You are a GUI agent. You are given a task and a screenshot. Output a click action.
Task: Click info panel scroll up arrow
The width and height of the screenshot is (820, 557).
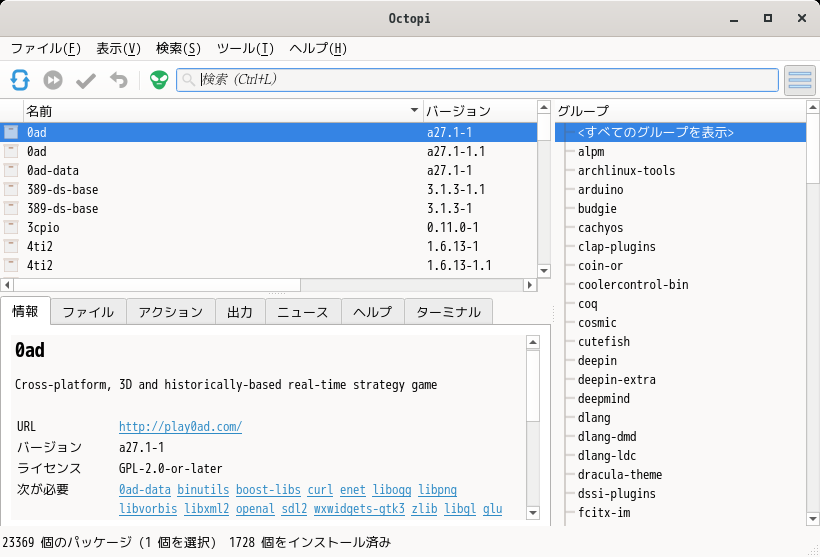pos(533,343)
